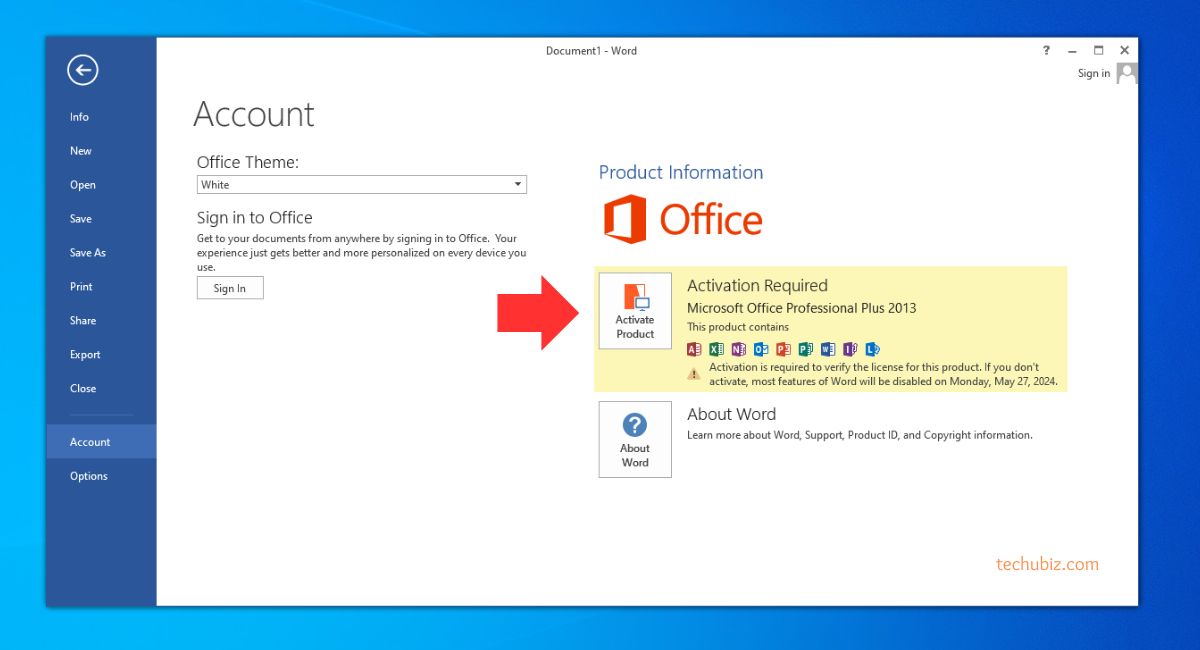Screen dimensions: 1200x650
Task: Open the Info page
Action: [x=102, y=117]
